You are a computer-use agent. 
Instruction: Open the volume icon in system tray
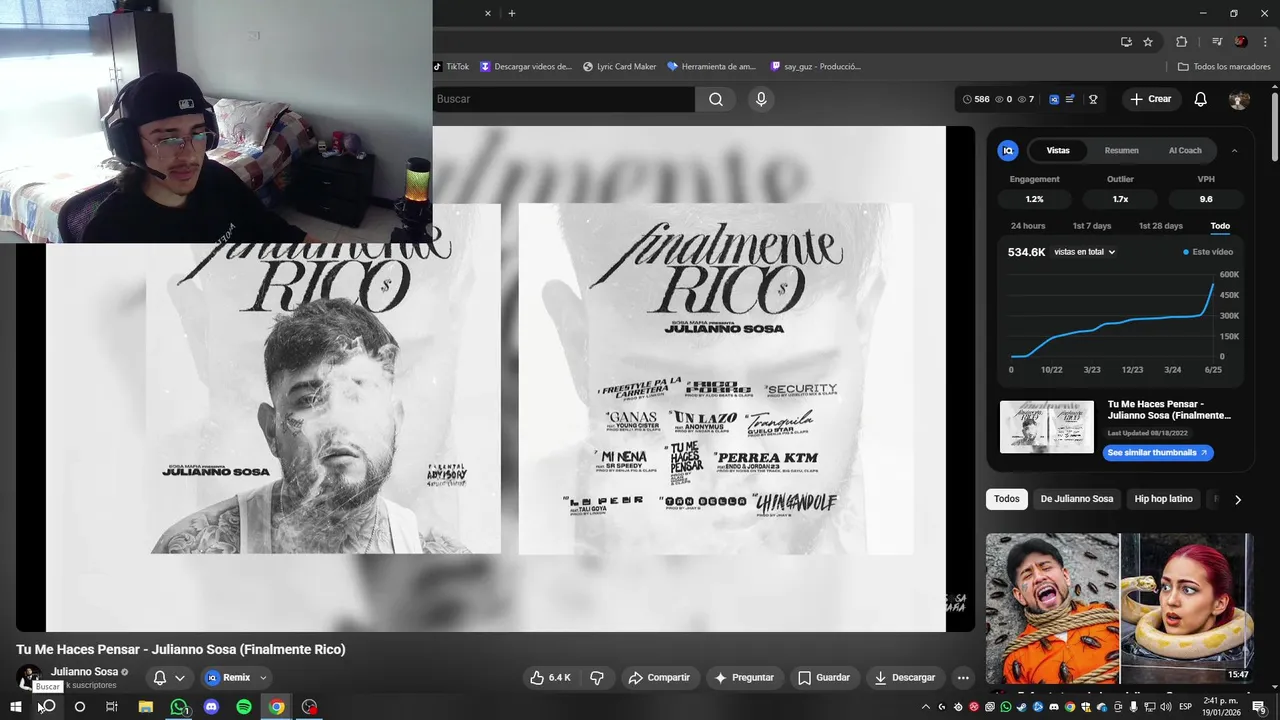(1166, 707)
